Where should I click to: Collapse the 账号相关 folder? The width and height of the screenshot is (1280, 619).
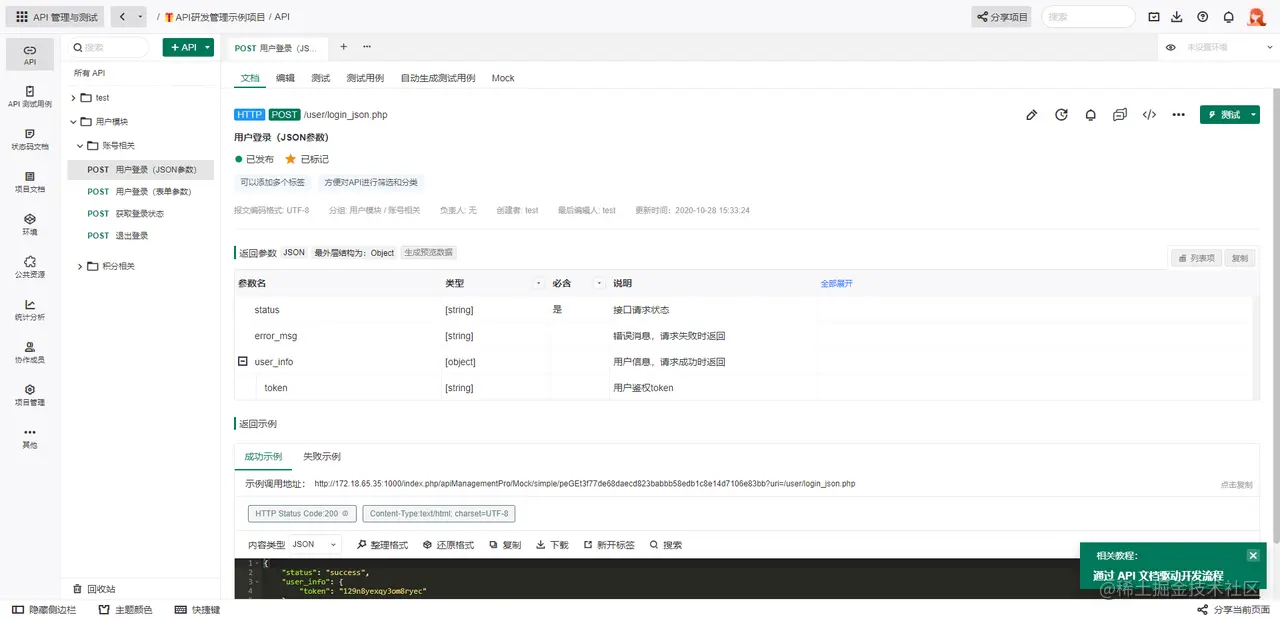pyautogui.click(x=80, y=146)
